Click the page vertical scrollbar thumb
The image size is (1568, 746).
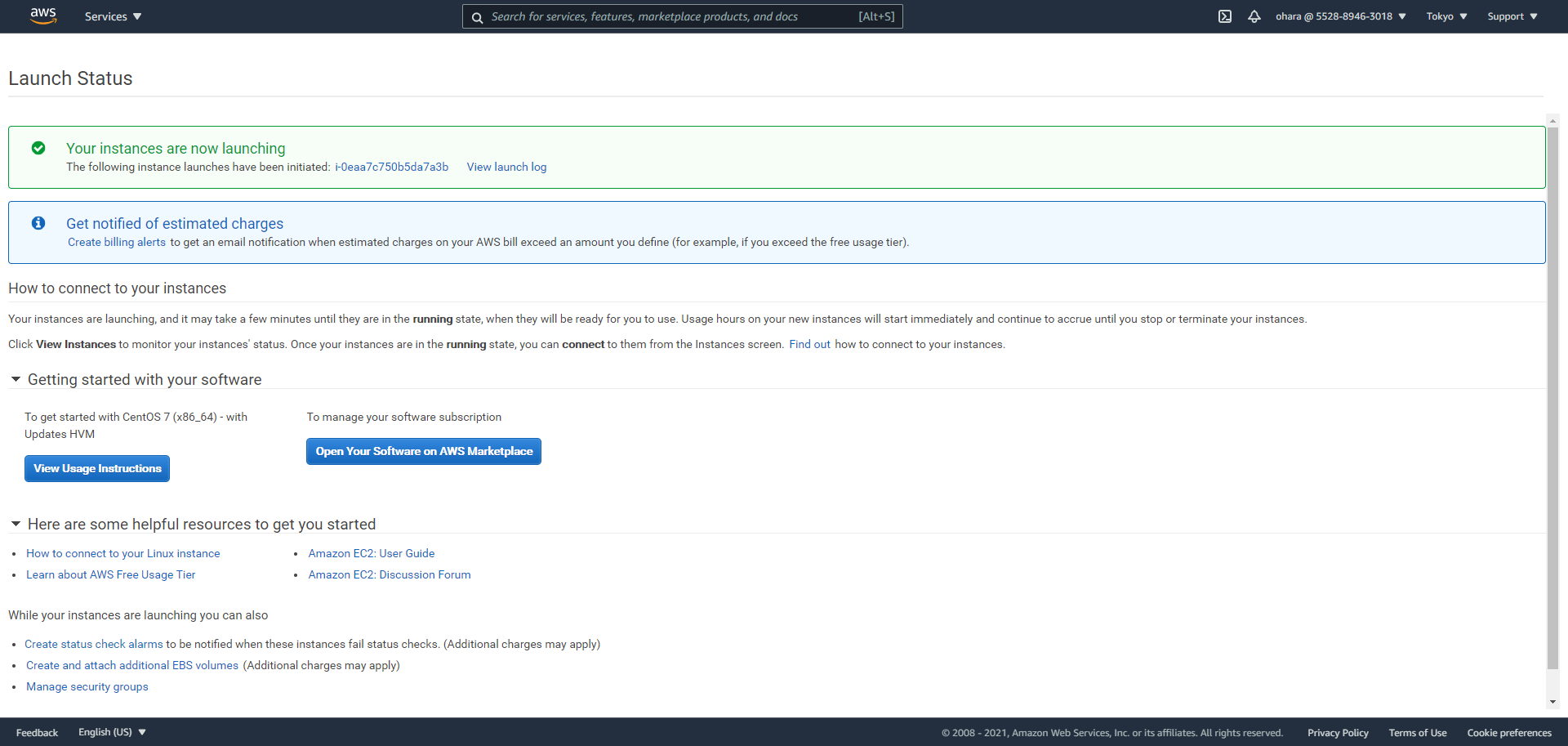1552,398
